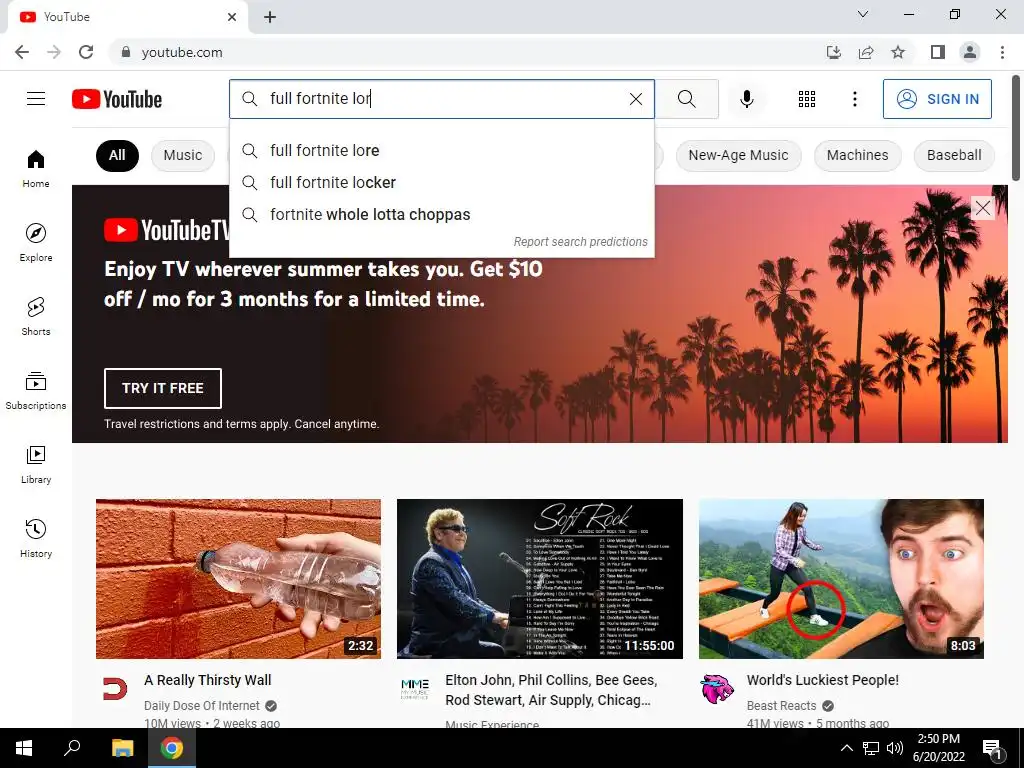Open File Explorer from the taskbar

click(122, 748)
